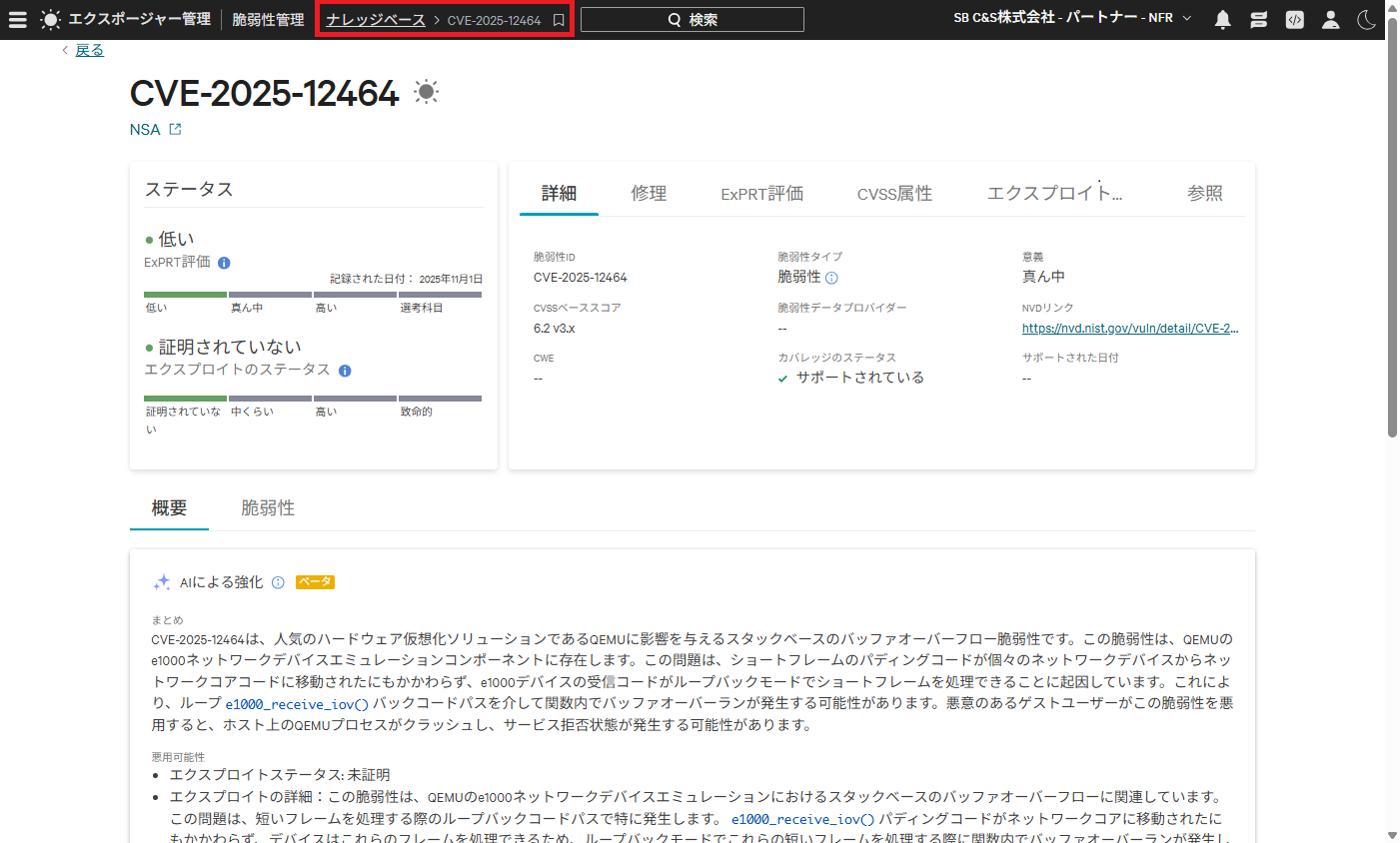
Task: Click the 検索 search field
Action: (692, 20)
